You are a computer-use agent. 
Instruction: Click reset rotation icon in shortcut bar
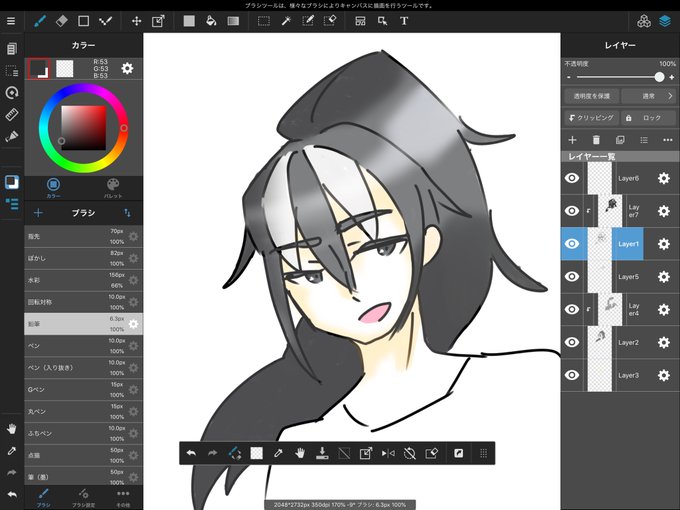(409, 454)
